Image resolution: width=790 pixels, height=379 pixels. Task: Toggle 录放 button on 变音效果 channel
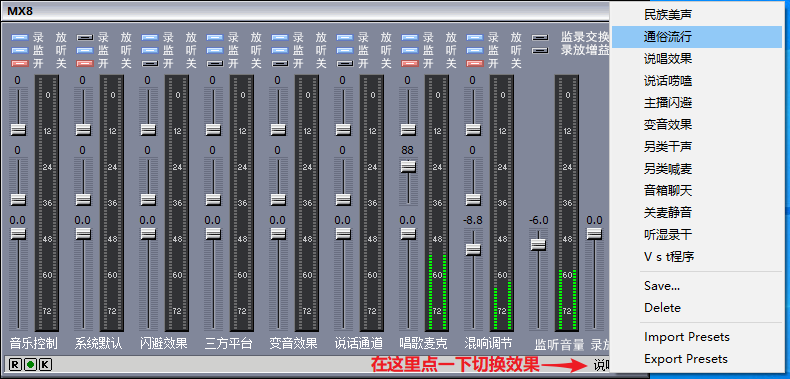tap(280, 37)
